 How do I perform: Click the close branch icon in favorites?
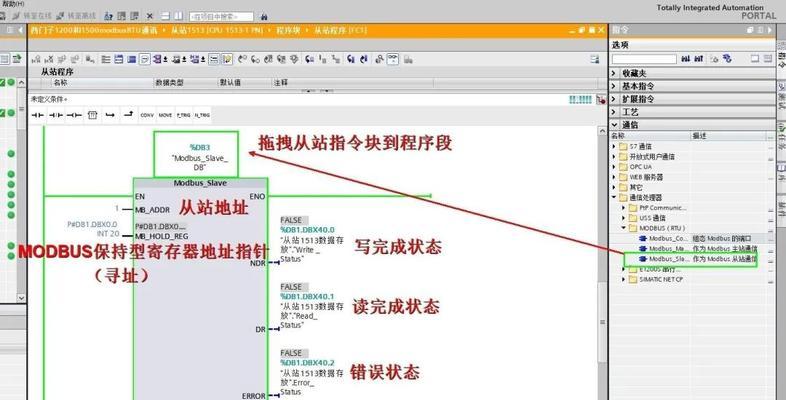click(128, 115)
